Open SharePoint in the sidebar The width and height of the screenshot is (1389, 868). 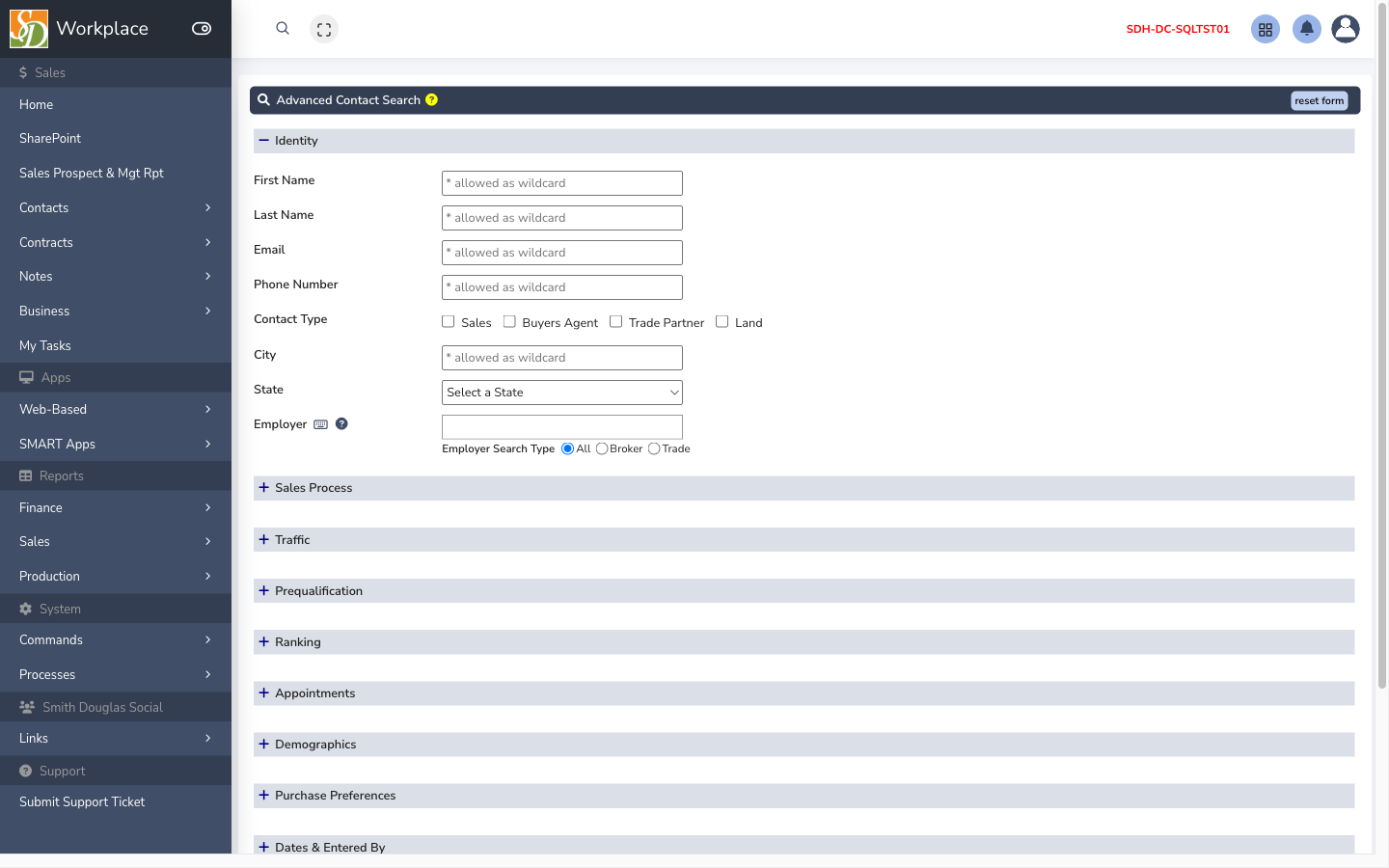coord(116,139)
